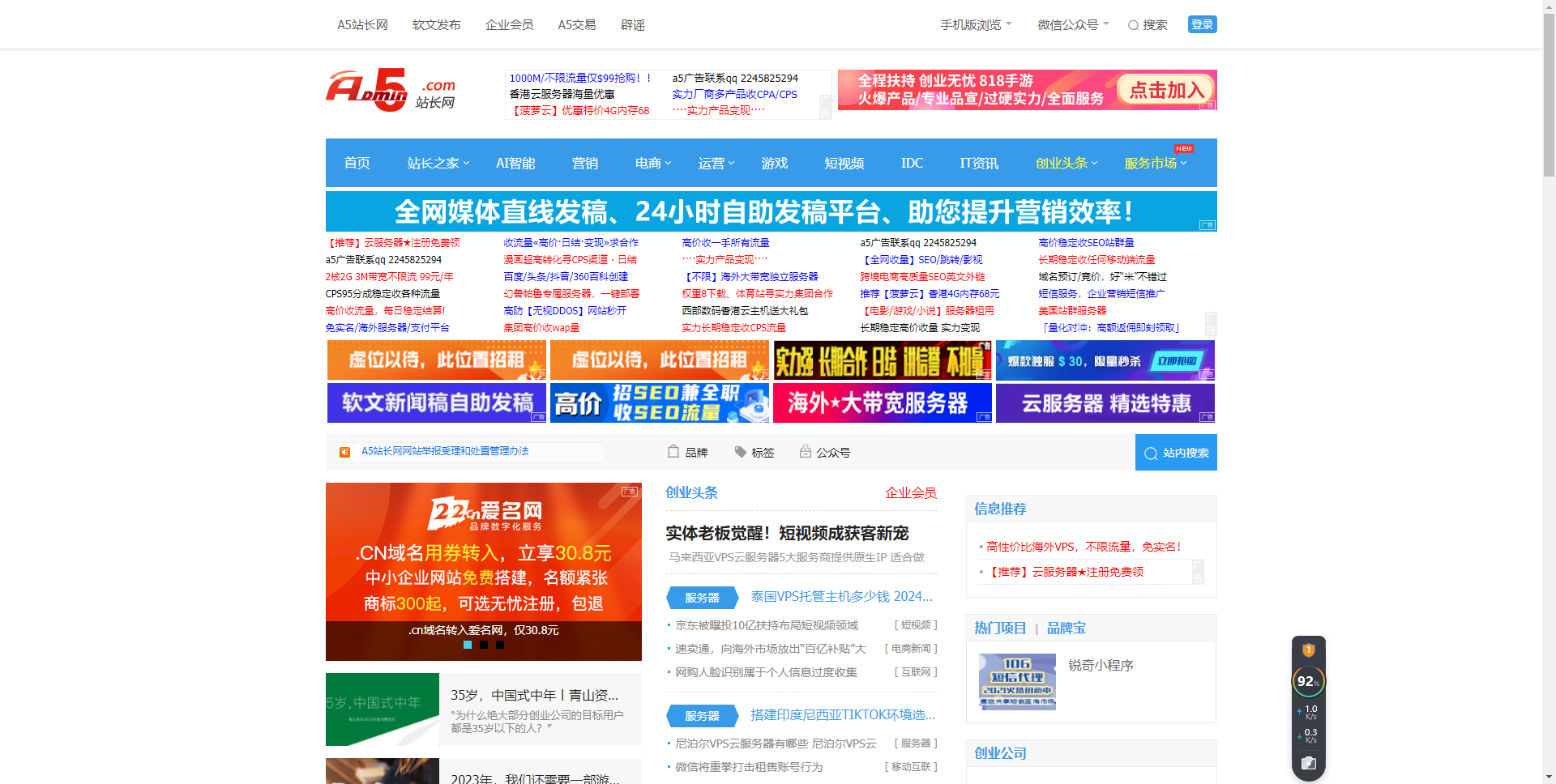Click 站内搜索 button

(1176, 453)
